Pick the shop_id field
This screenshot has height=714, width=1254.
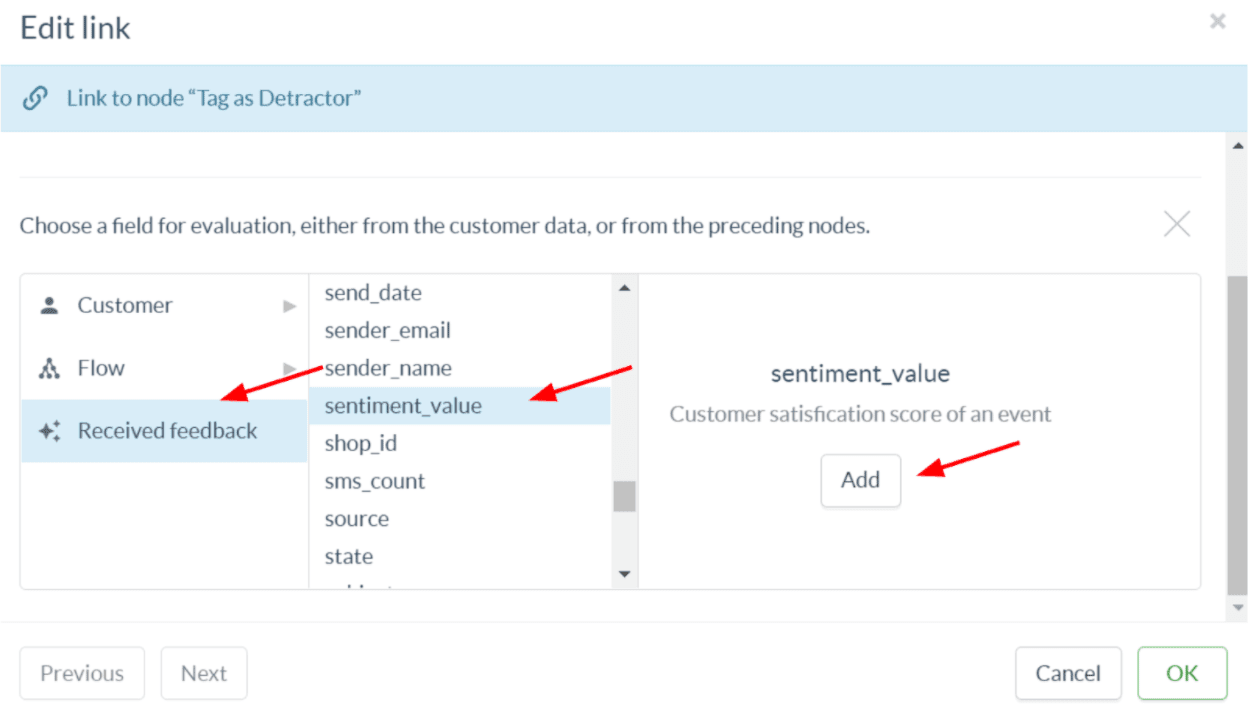(360, 443)
